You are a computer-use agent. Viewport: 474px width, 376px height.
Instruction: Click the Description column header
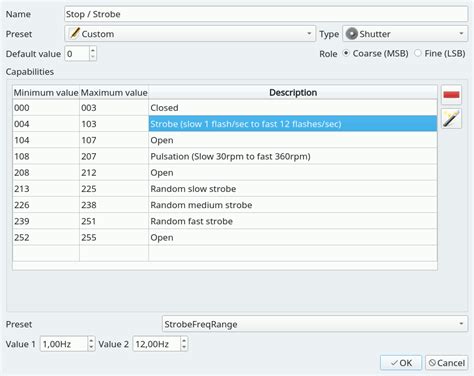(293, 92)
